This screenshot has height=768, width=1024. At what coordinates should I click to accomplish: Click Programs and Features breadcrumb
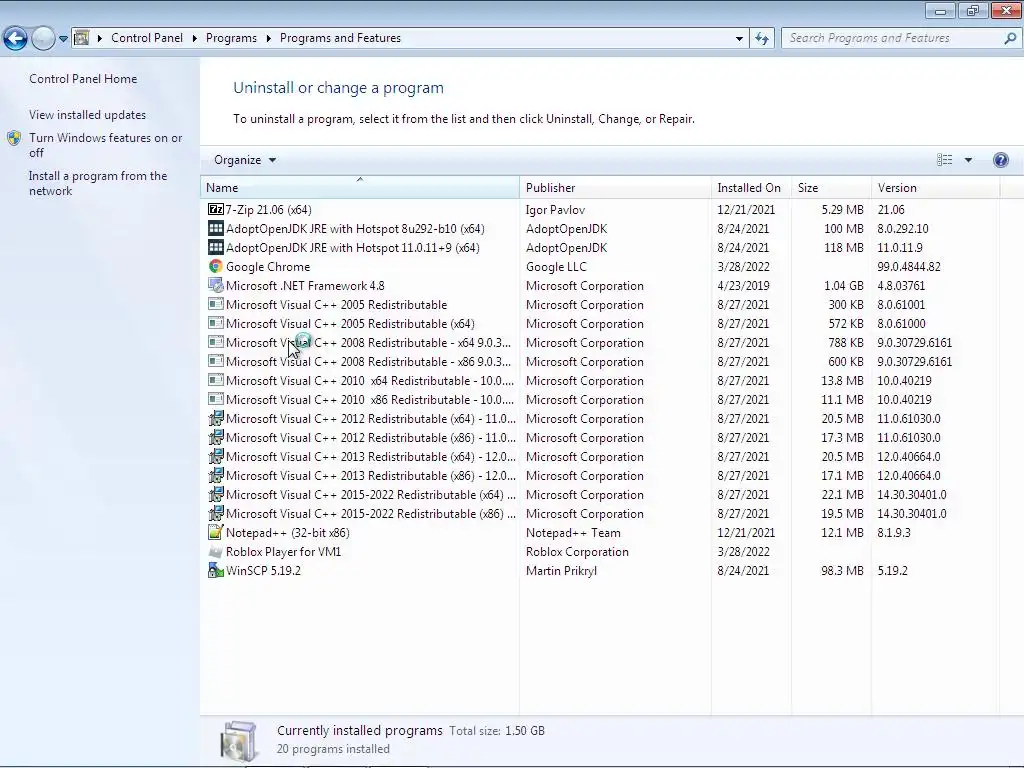tap(340, 38)
